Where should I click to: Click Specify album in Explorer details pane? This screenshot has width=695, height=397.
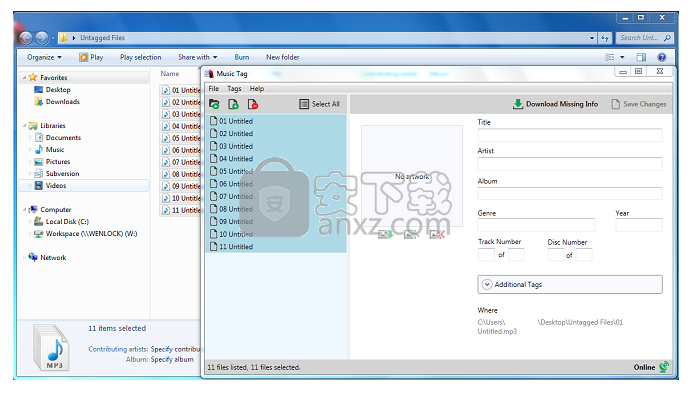coord(172,359)
